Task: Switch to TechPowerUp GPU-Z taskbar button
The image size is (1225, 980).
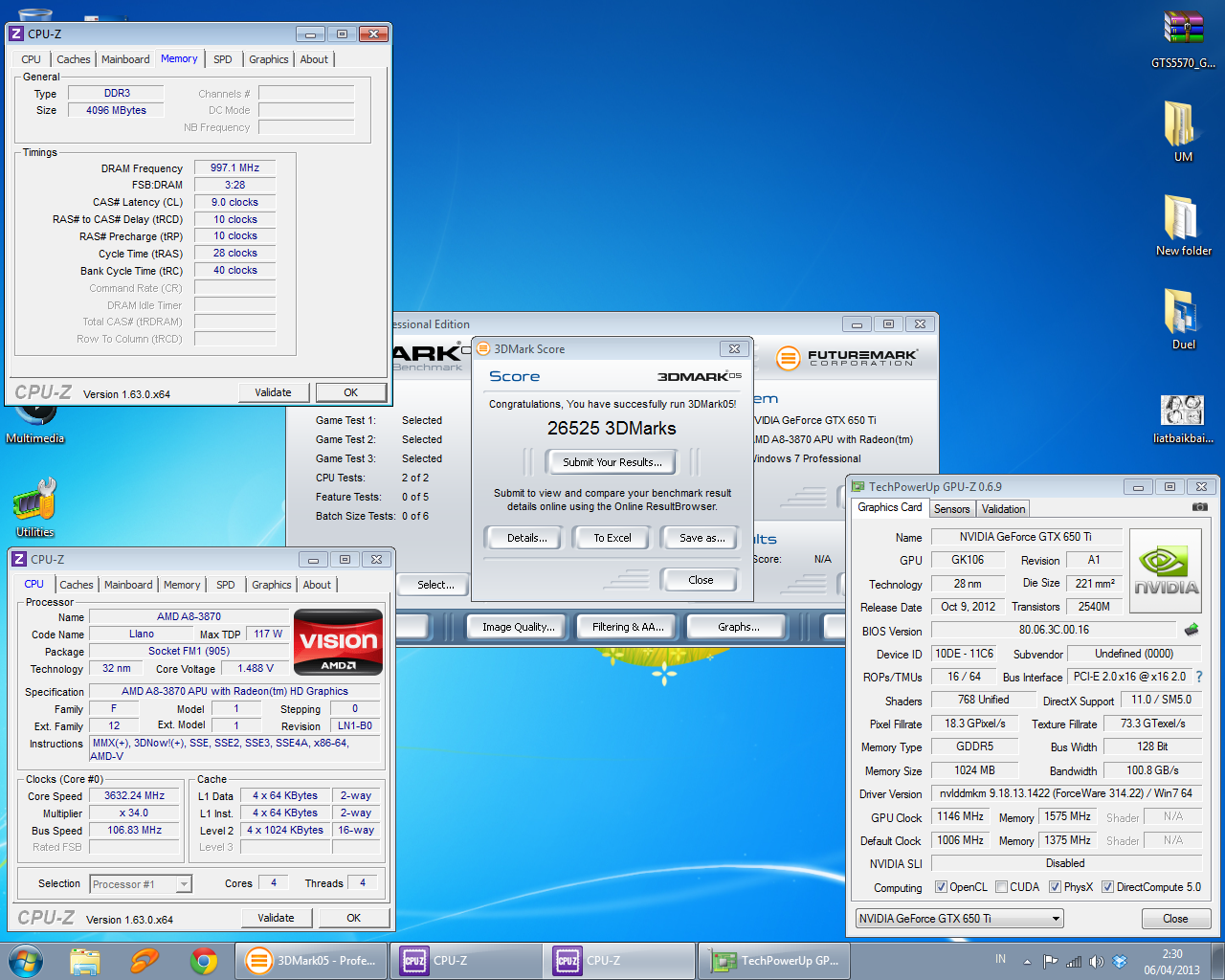Action: (773, 961)
